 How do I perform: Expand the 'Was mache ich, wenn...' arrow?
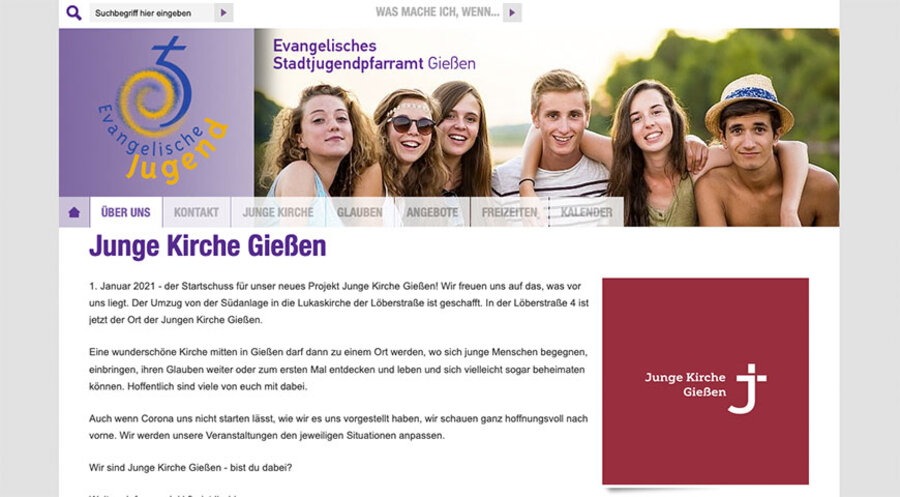[512, 13]
